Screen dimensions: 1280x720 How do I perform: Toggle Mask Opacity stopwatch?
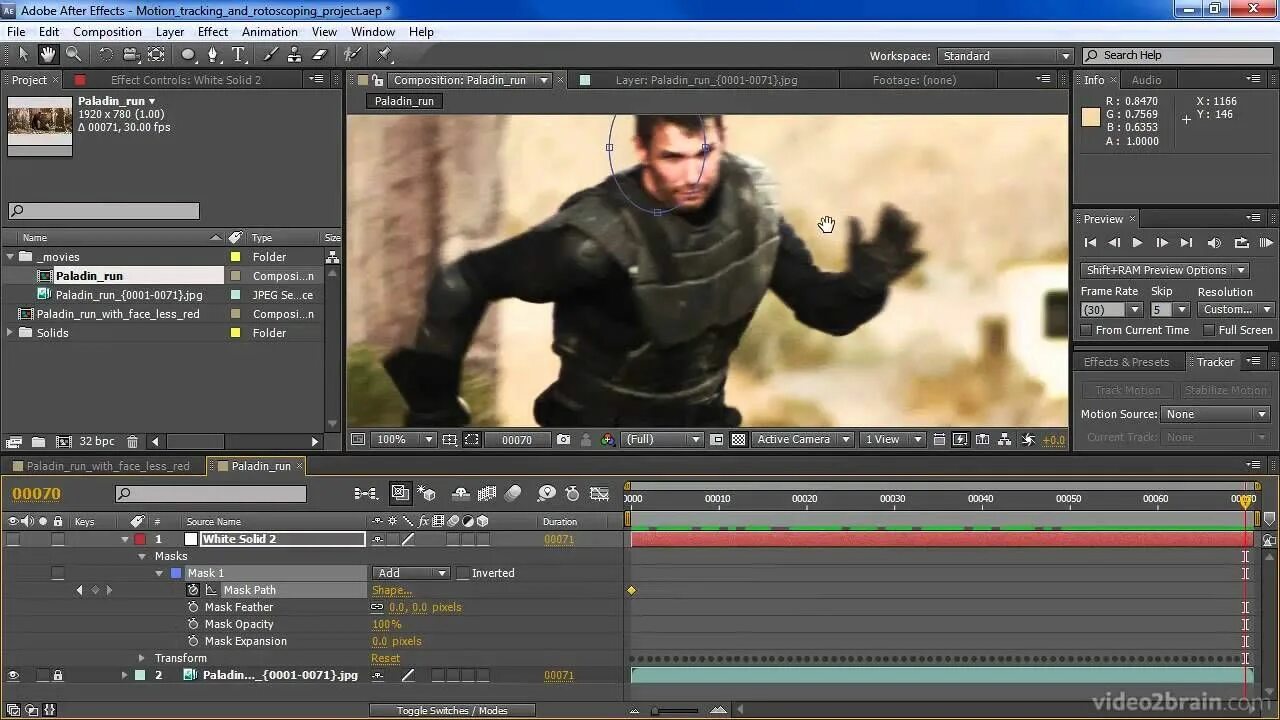click(193, 624)
